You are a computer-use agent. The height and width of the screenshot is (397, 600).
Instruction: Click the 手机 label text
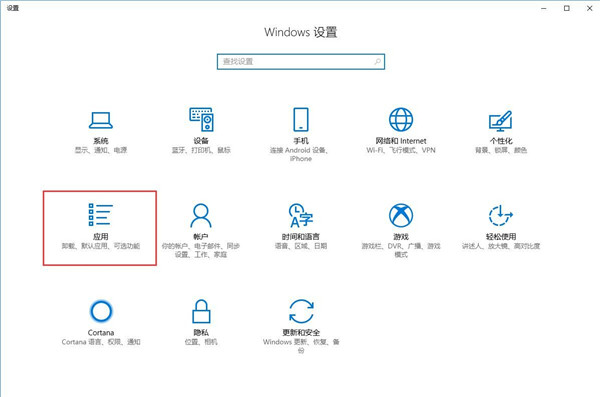[301, 141]
